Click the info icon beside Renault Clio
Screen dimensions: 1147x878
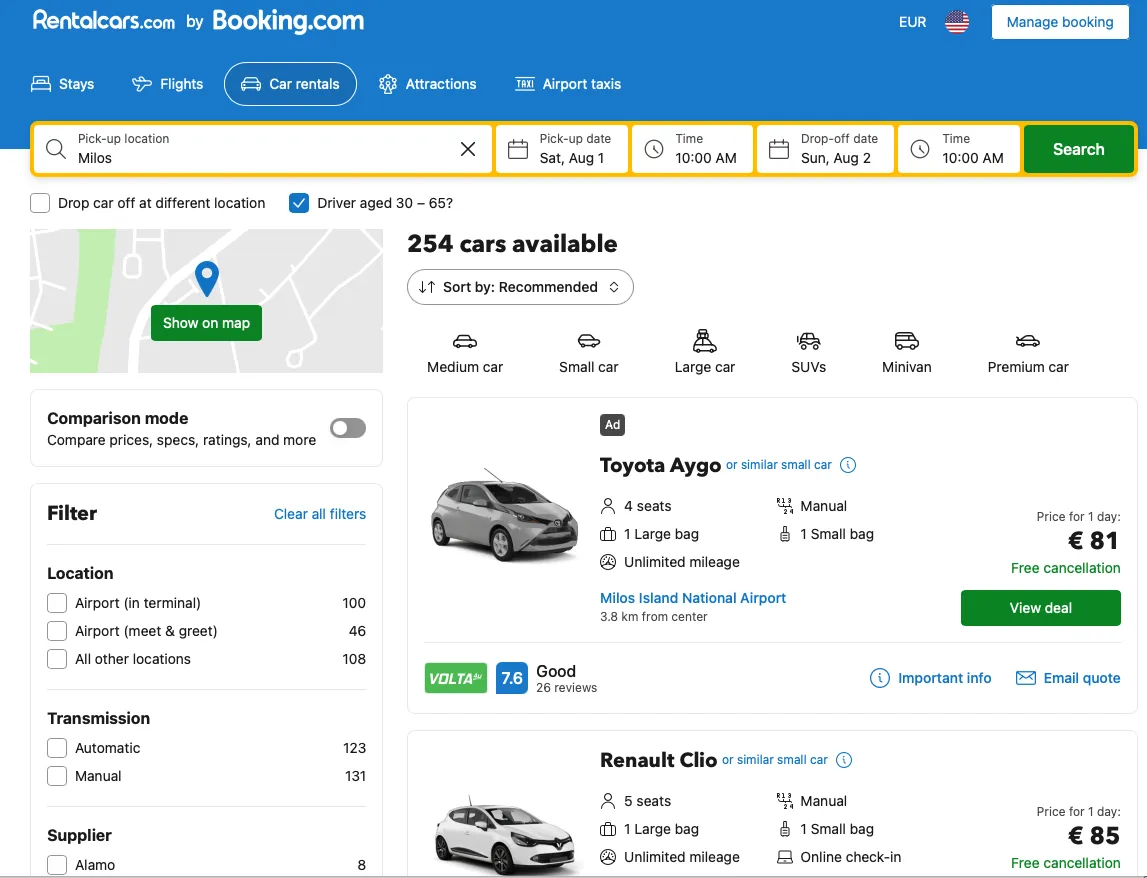pyautogui.click(x=843, y=759)
